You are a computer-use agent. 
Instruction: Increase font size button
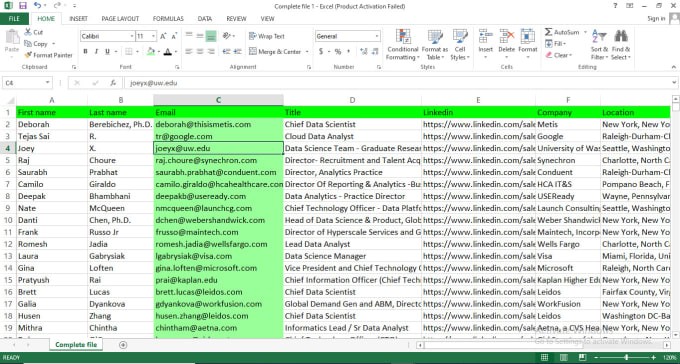coord(163,36)
